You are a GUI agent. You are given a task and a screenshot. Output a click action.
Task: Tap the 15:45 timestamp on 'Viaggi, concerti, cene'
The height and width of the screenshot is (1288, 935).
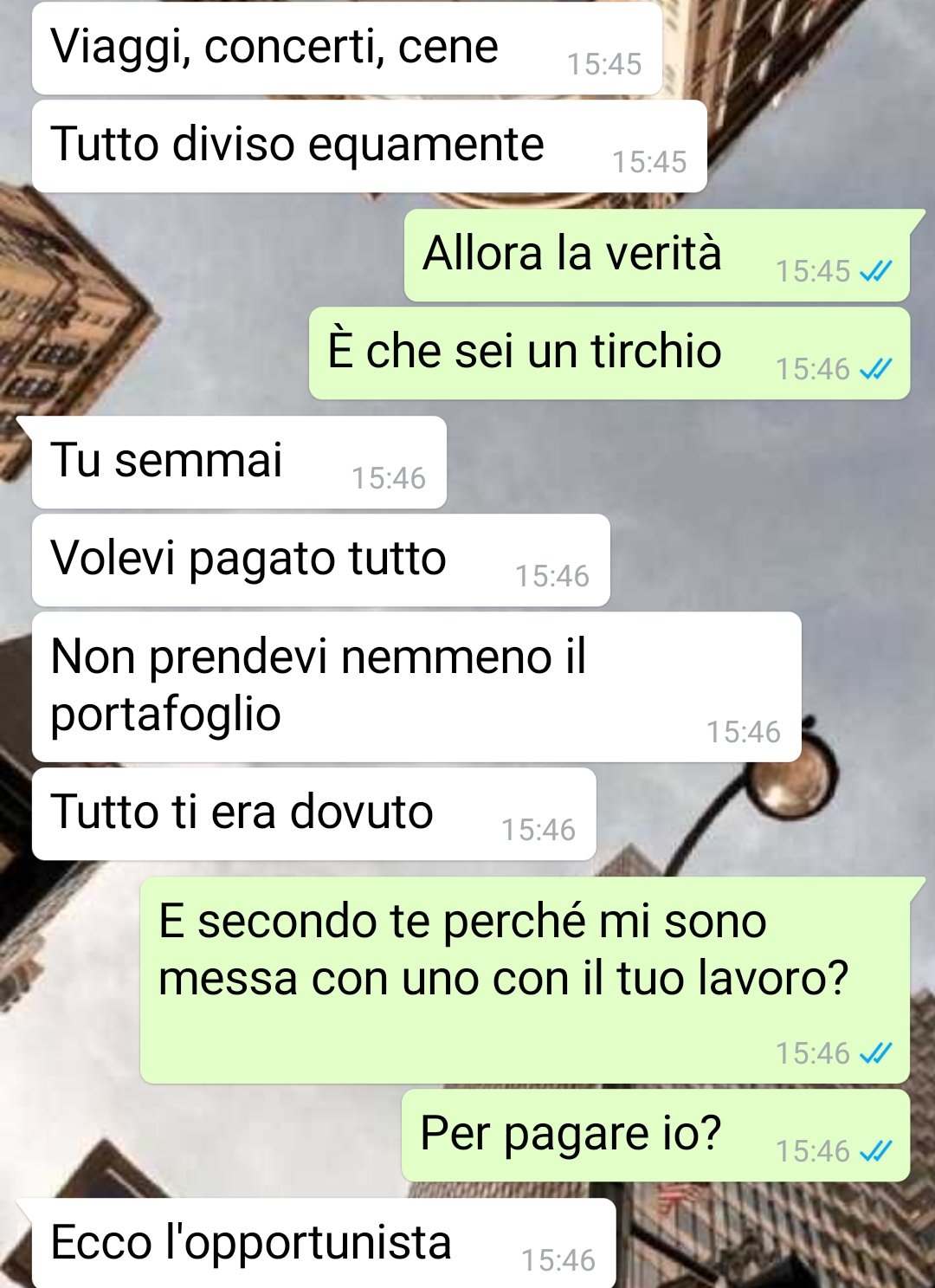click(x=604, y=64)
